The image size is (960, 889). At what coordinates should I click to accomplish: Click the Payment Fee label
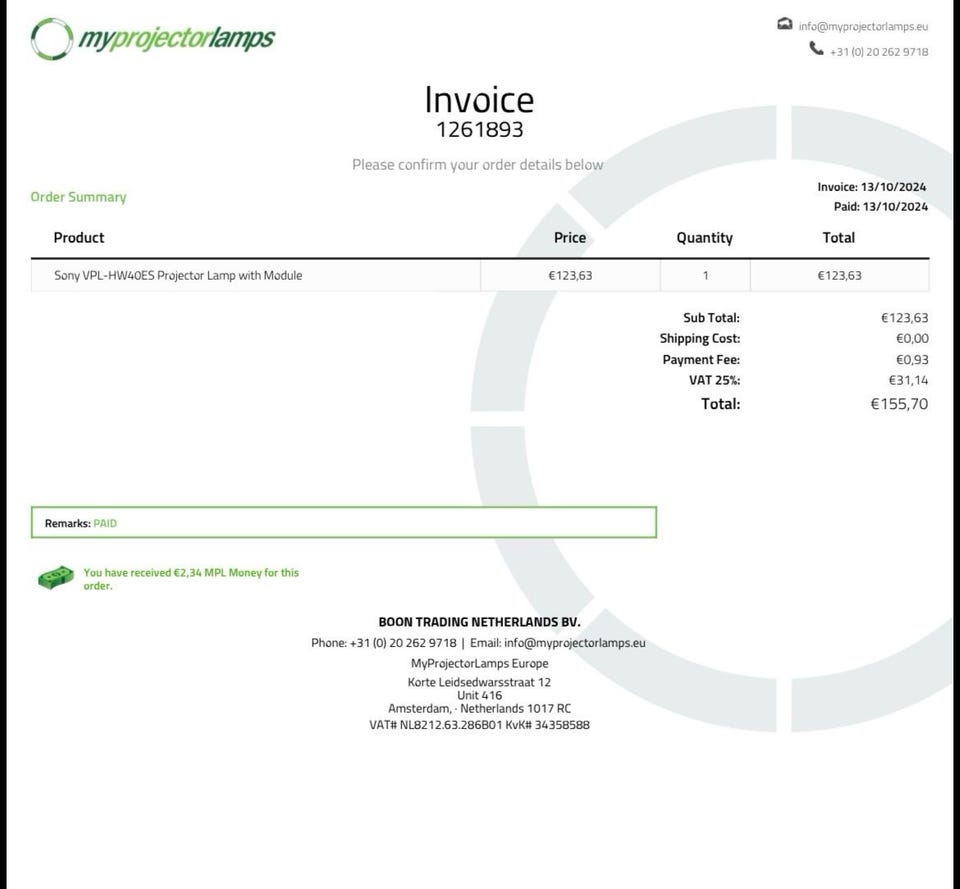click(x=701, y=359)
